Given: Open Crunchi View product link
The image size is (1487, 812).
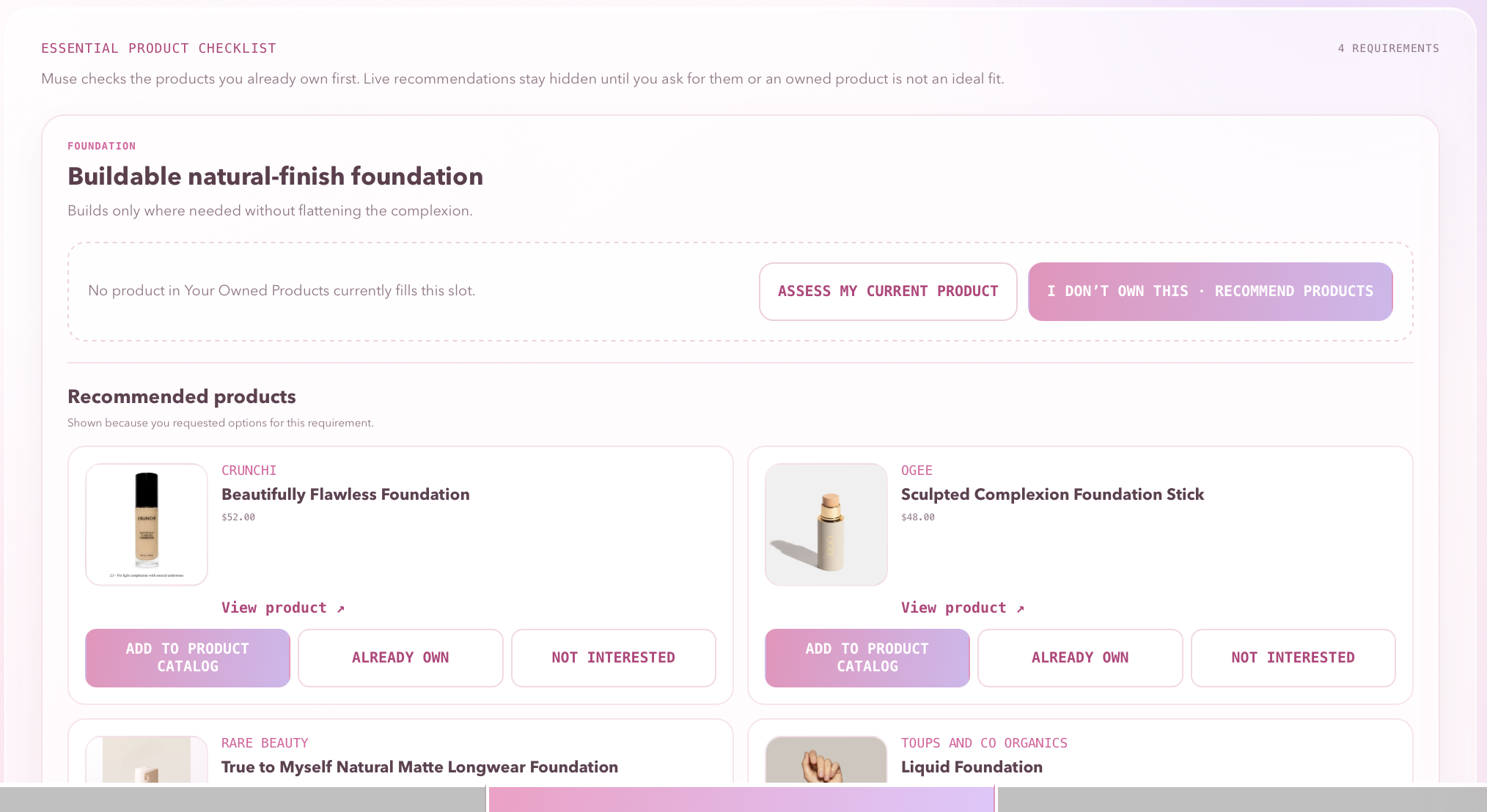Looking at the screenshot, I should click(x=283, y=608).
